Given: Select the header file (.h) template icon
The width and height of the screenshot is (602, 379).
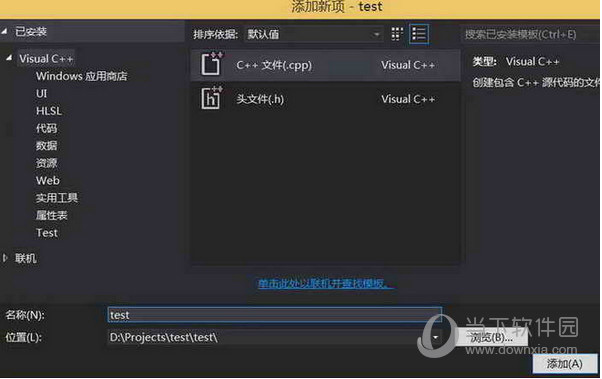Looking at the screenshot, I should [212, 98].
